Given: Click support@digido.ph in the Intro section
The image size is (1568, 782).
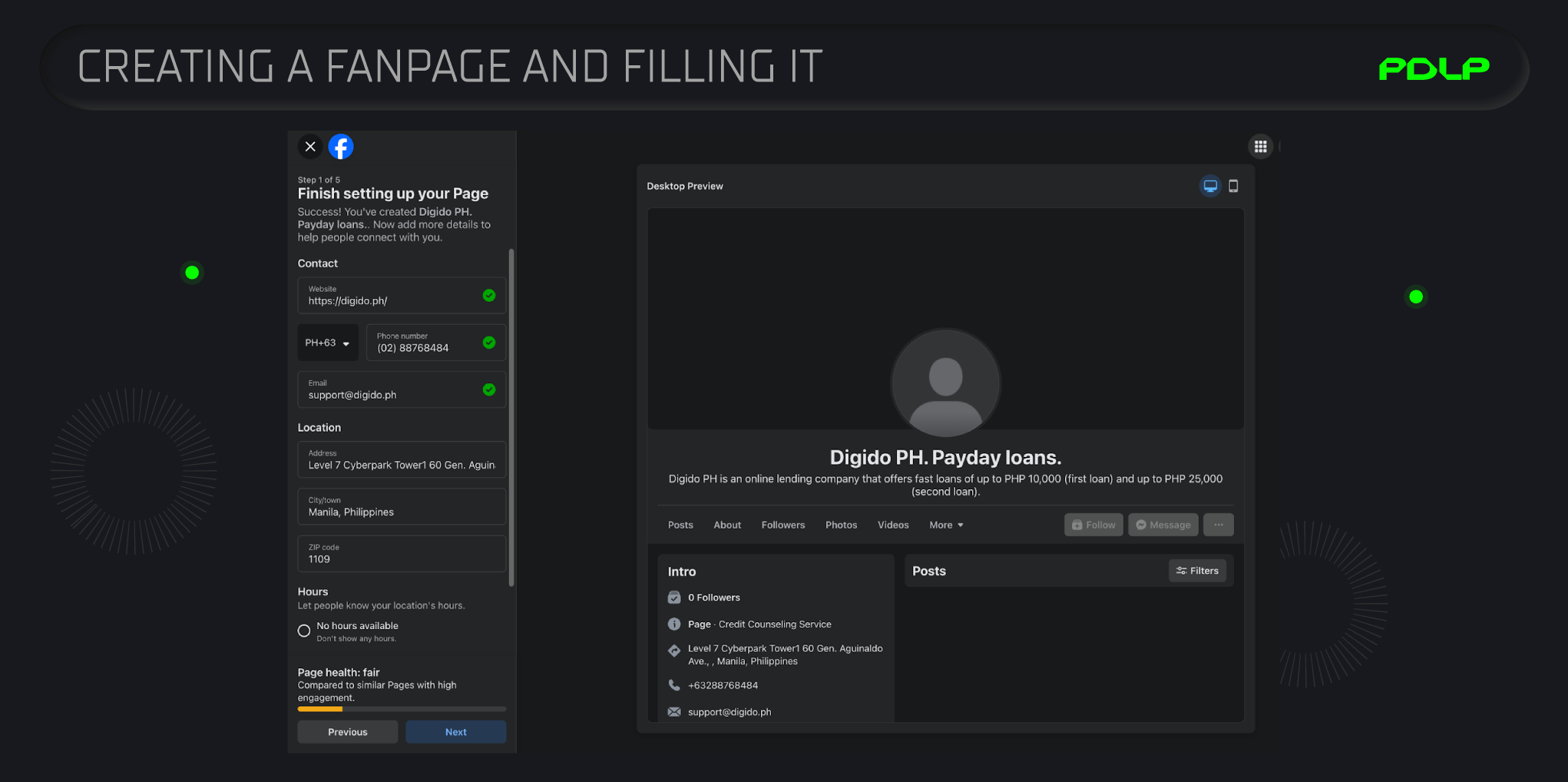Looking at the screenshot, I should pos(729,712).
